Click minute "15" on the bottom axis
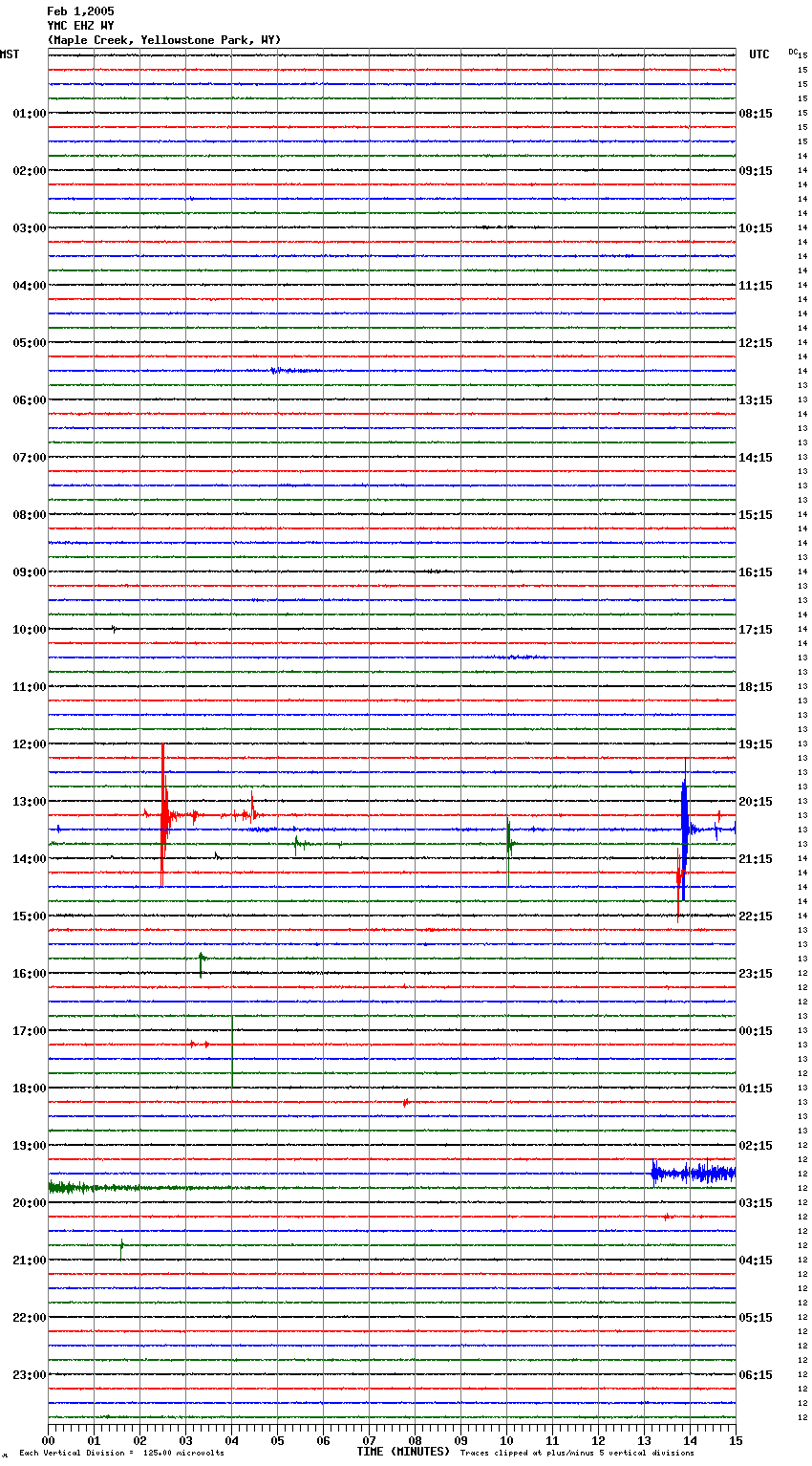Viewport: 812px width, 1466px height. [x=736, y=1440]
